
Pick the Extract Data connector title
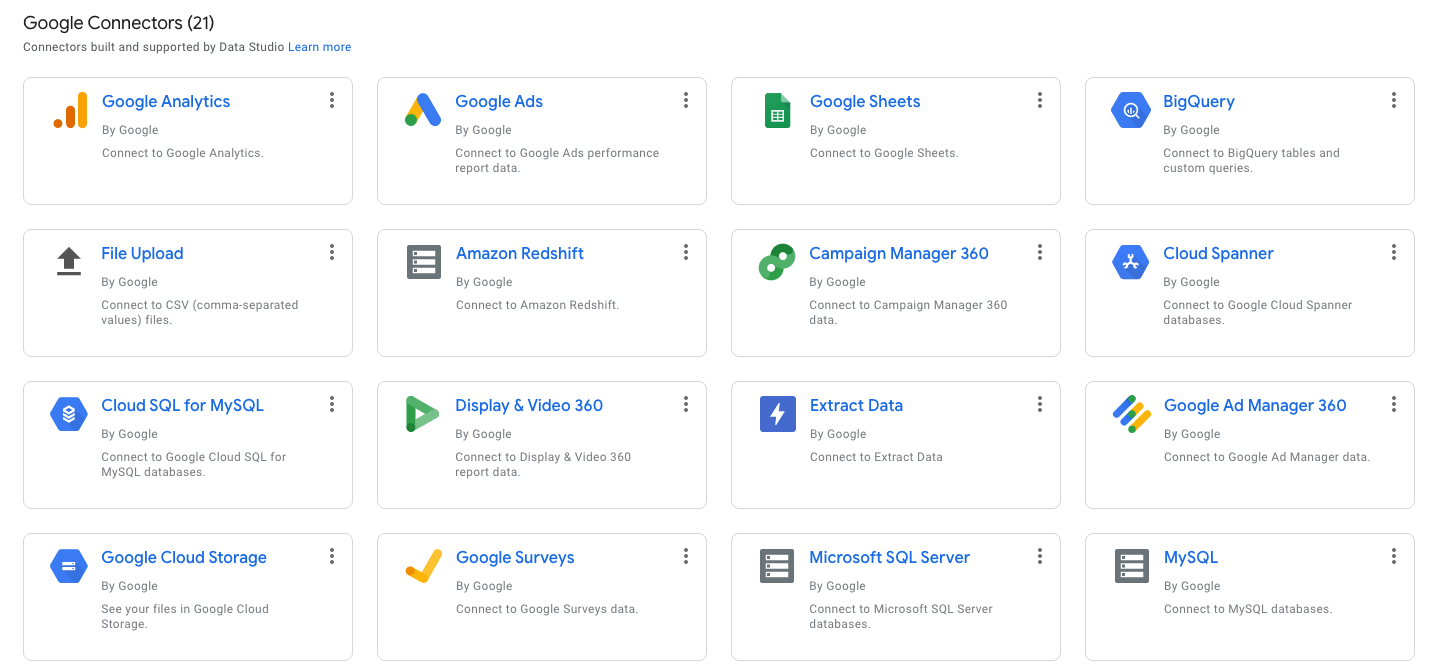coord(856,405)
